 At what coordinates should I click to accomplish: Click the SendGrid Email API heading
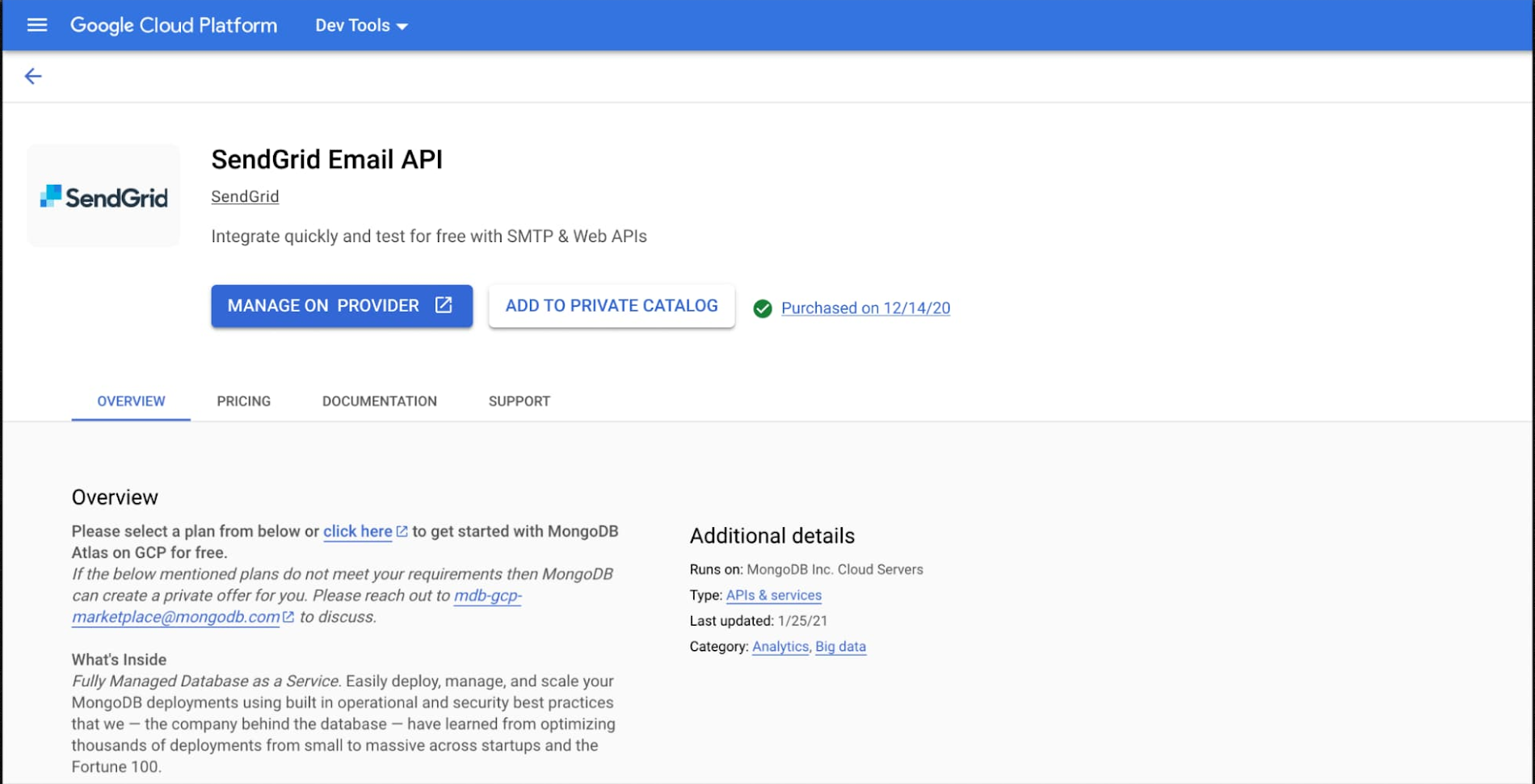coord(327,160)
